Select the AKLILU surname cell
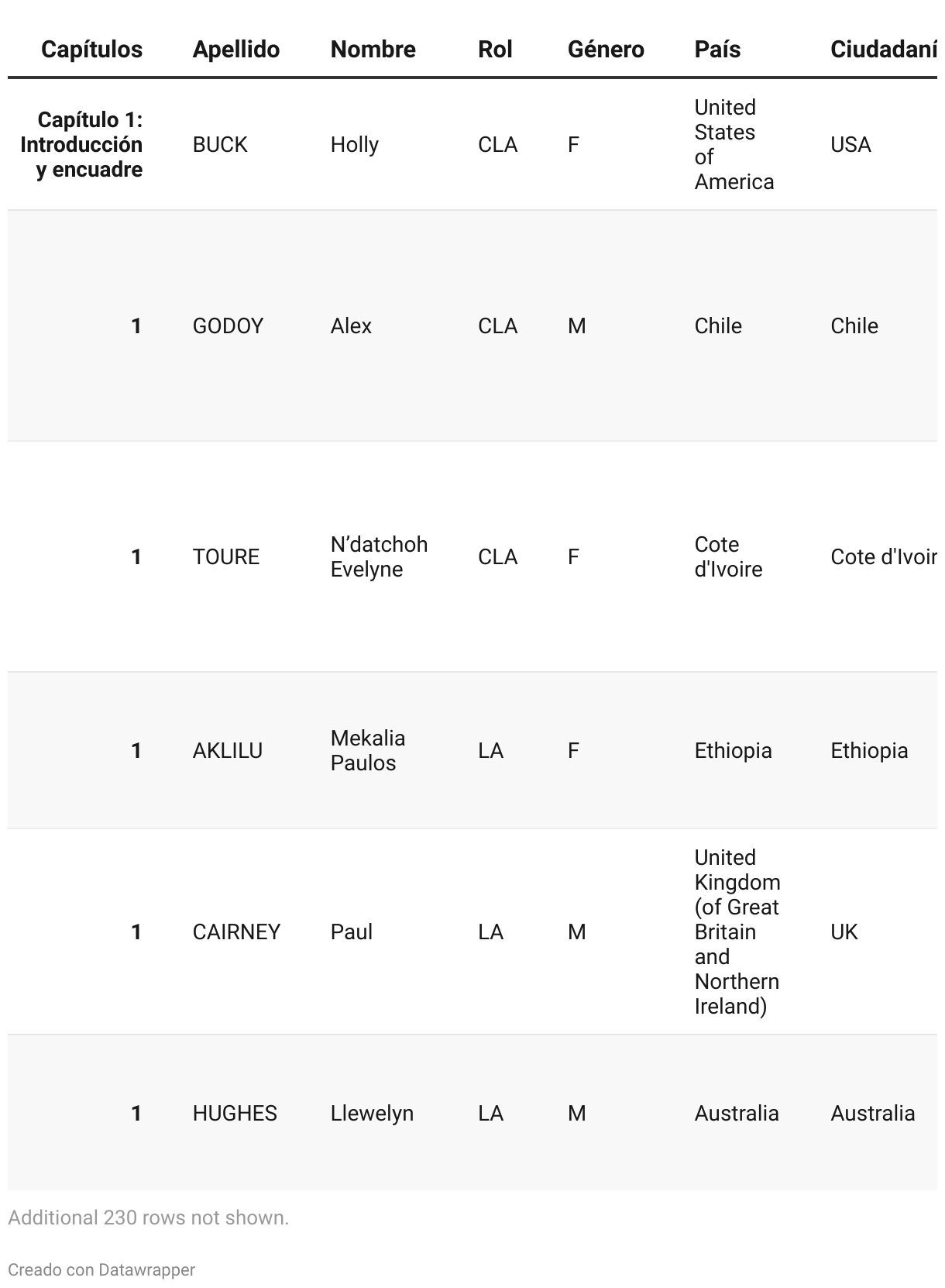The width and height of the screenshot is (945, 1288). (x=227, y=750)
